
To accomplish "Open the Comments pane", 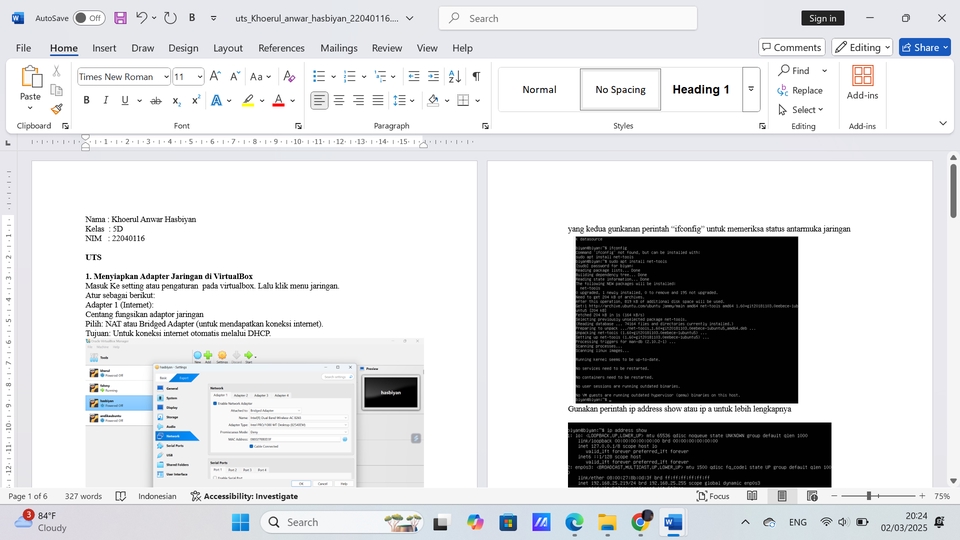I will [x=792, y=47].
